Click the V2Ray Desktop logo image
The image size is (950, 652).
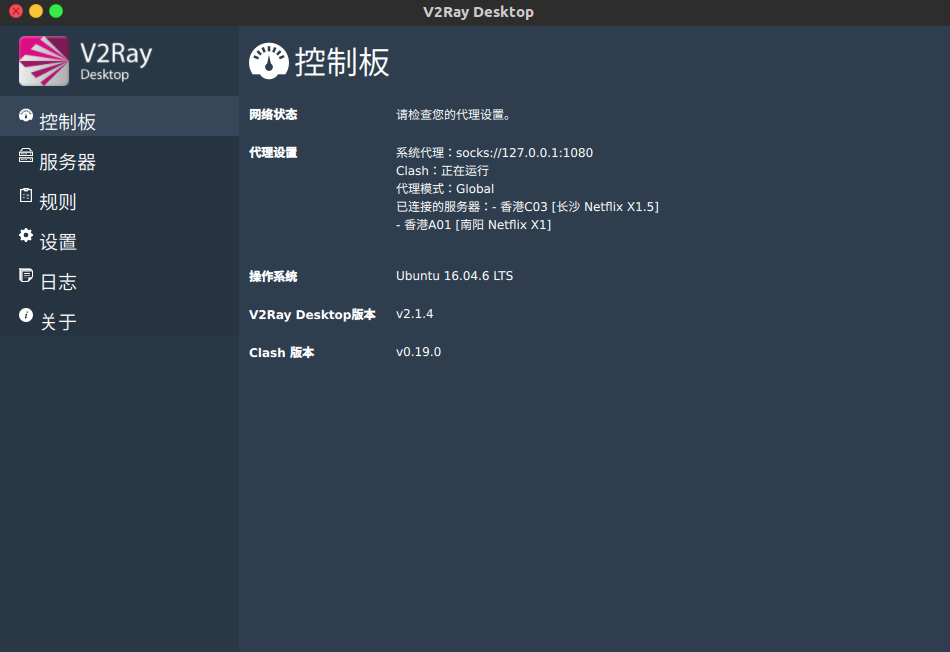(x=44, y=61)
